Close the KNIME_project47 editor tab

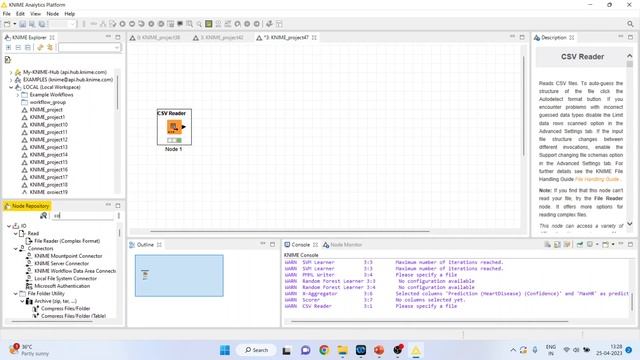point(314,38)
